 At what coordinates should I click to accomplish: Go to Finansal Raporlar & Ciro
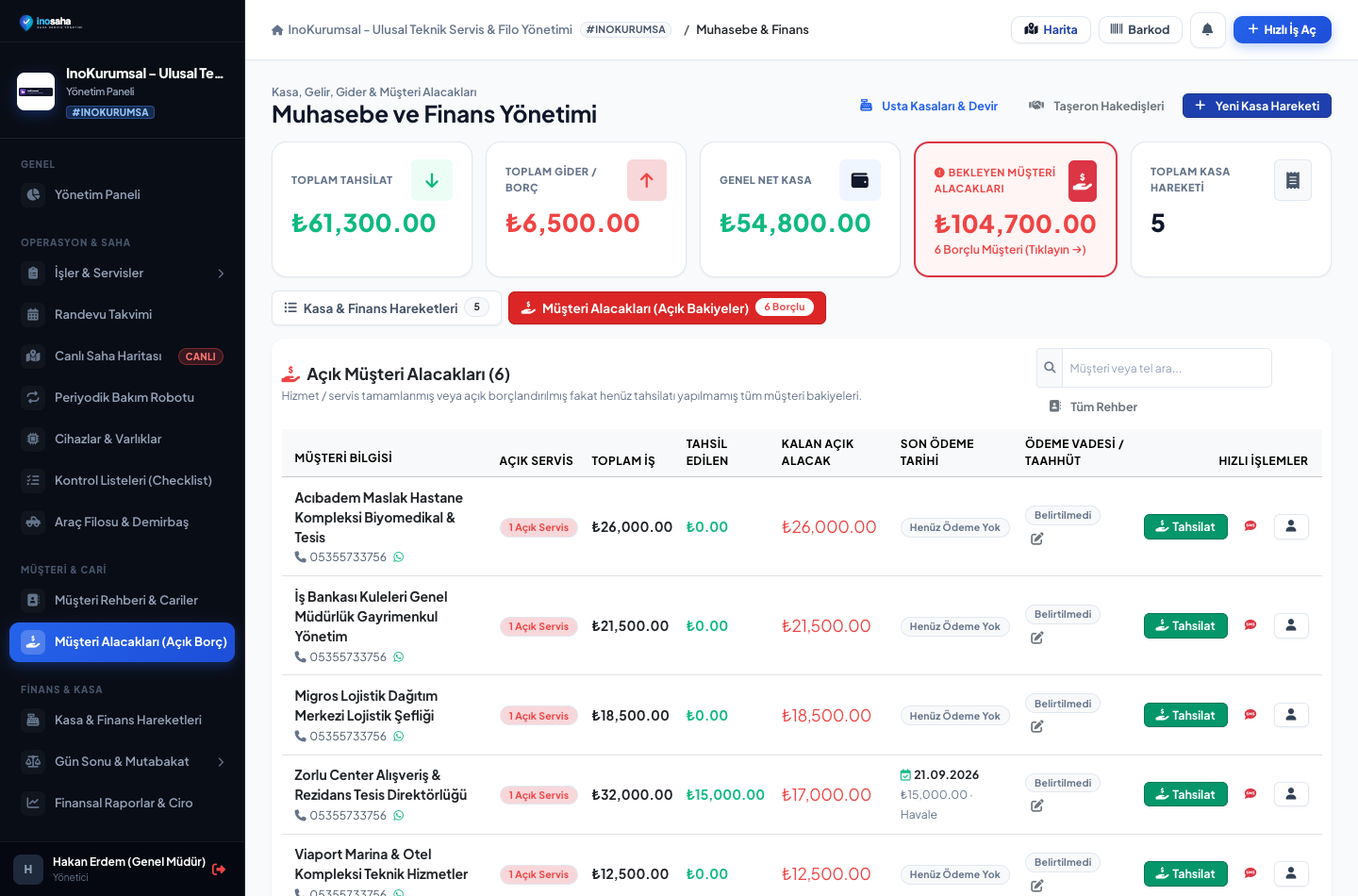coord(123,804)
